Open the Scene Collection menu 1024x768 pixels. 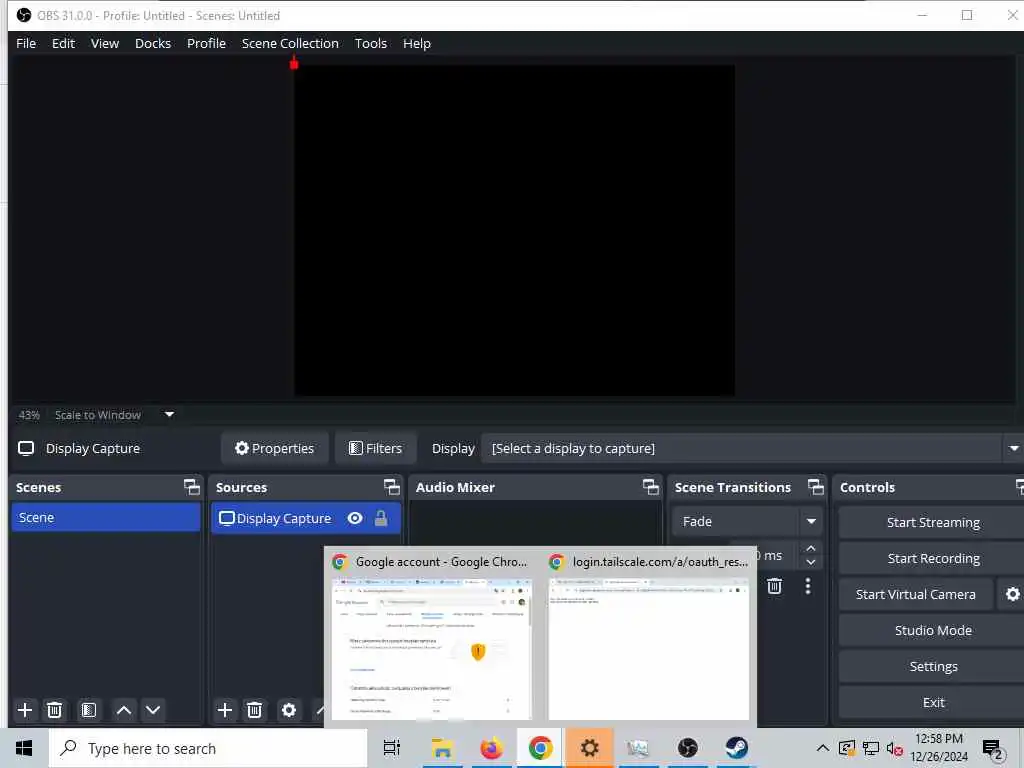point(290,43)
